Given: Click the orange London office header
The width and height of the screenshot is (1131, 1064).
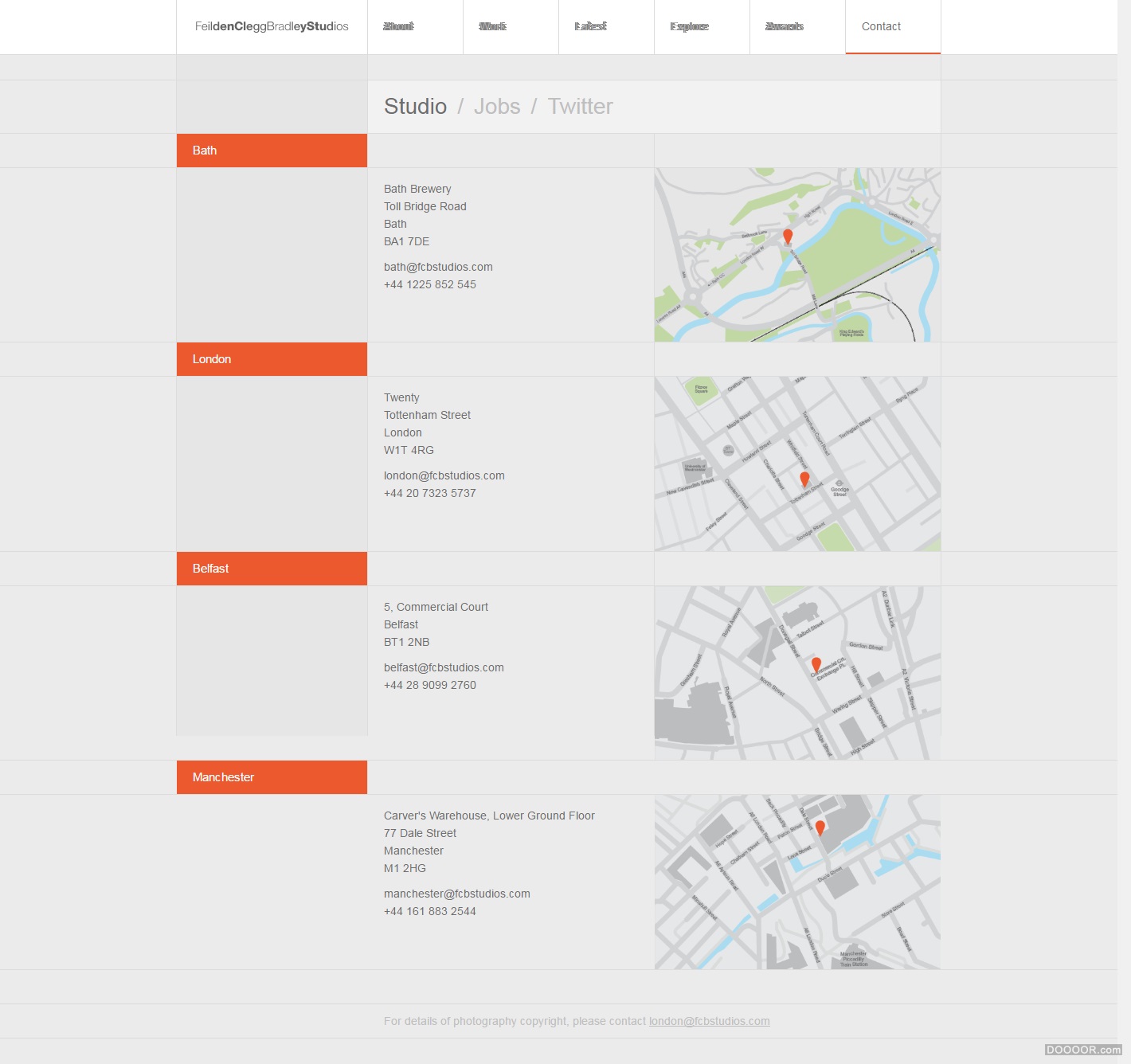Looking at the screenshot, I should tap(272, 359).
